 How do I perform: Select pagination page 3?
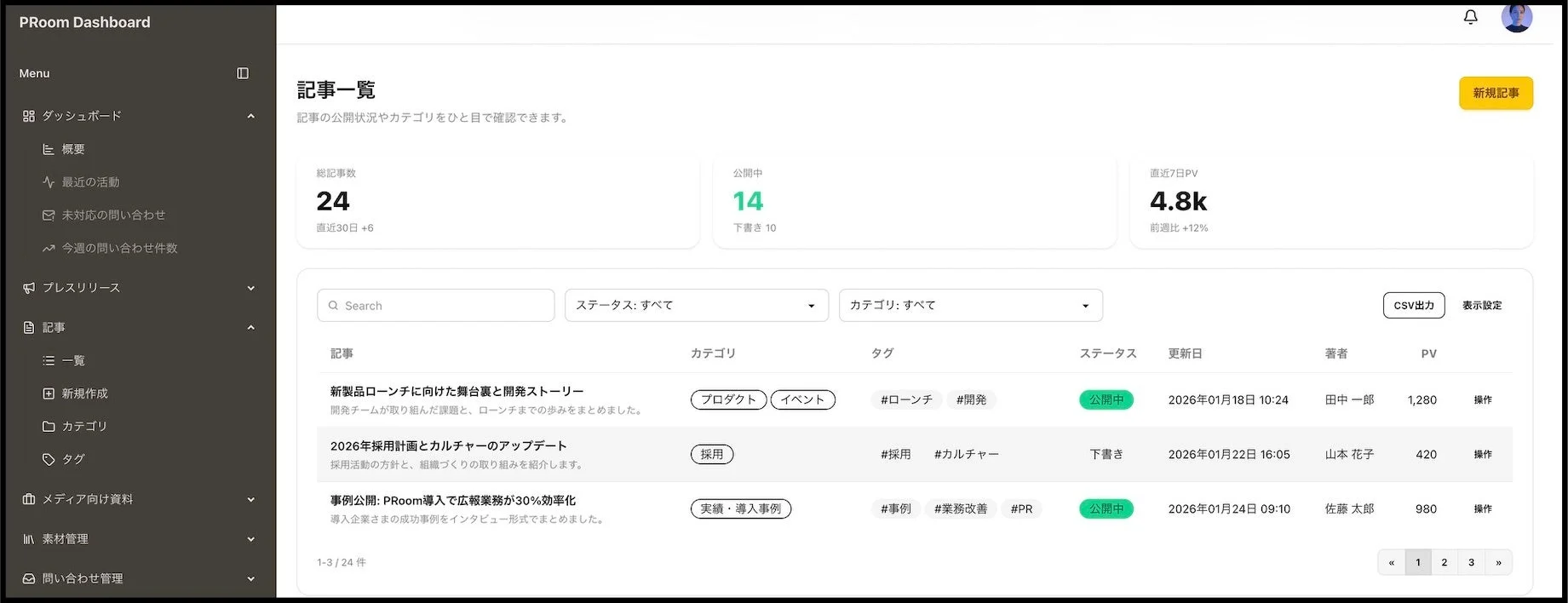[x=1471, y=562]
